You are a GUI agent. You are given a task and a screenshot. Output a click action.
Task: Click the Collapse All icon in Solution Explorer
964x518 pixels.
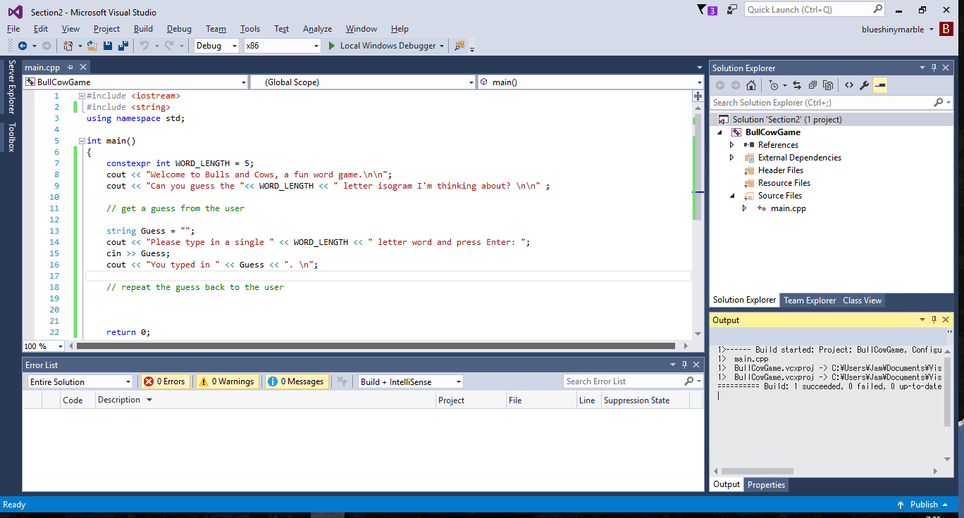[x=813, y=85]
